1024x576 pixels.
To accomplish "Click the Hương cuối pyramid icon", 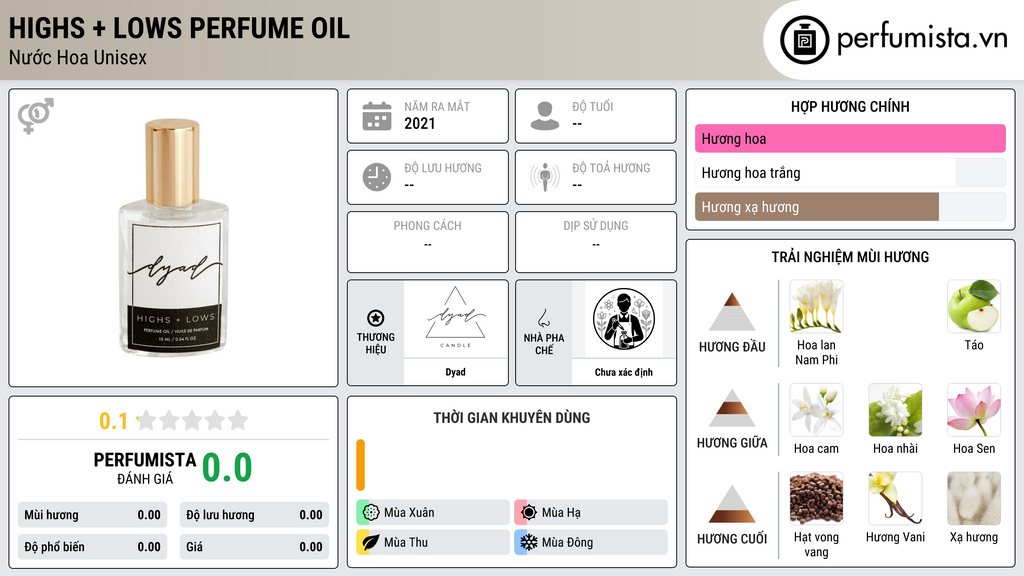I will pos(732,504).
